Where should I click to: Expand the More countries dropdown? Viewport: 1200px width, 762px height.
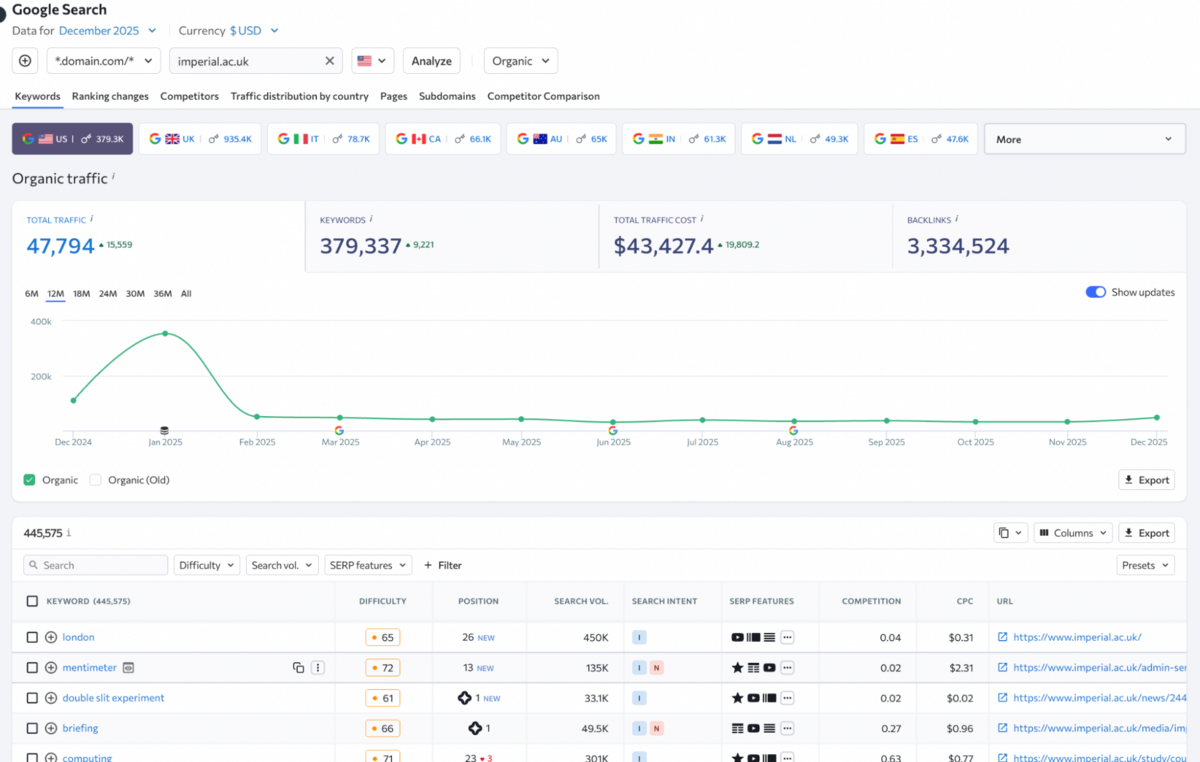pyautogui.click(x=1085, y=139)
